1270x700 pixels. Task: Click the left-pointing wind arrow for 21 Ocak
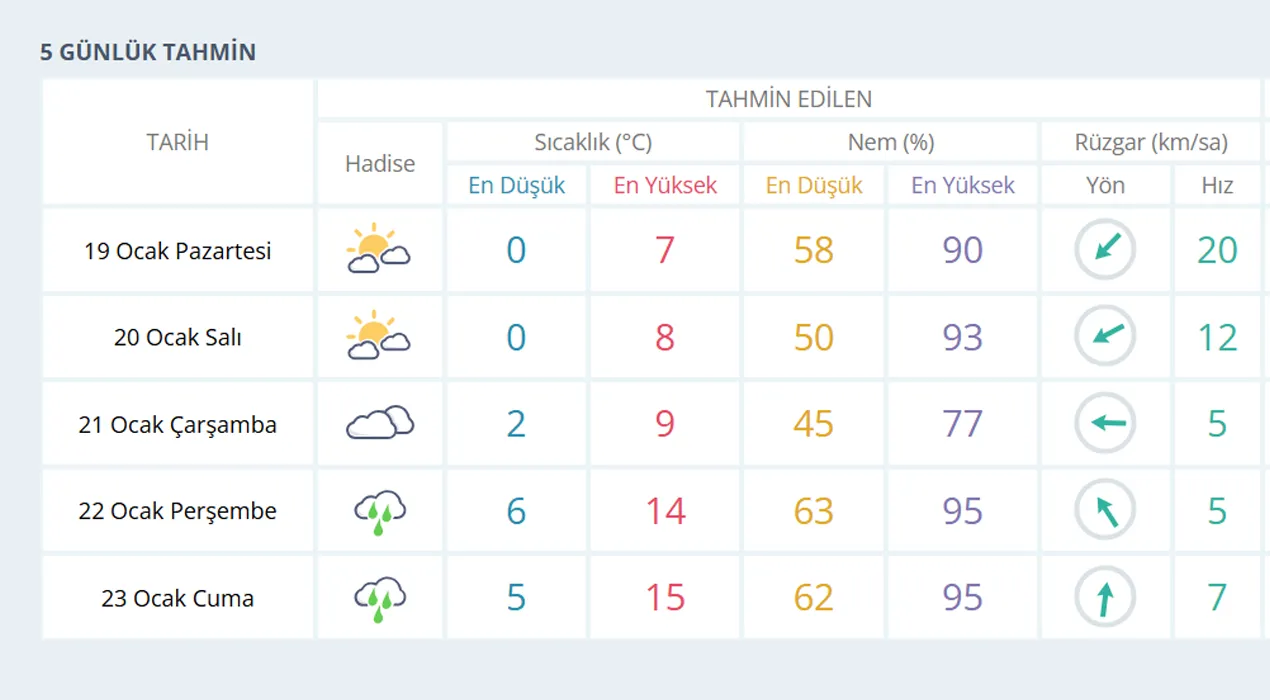pyautogui.click(x=1105, y=423)
